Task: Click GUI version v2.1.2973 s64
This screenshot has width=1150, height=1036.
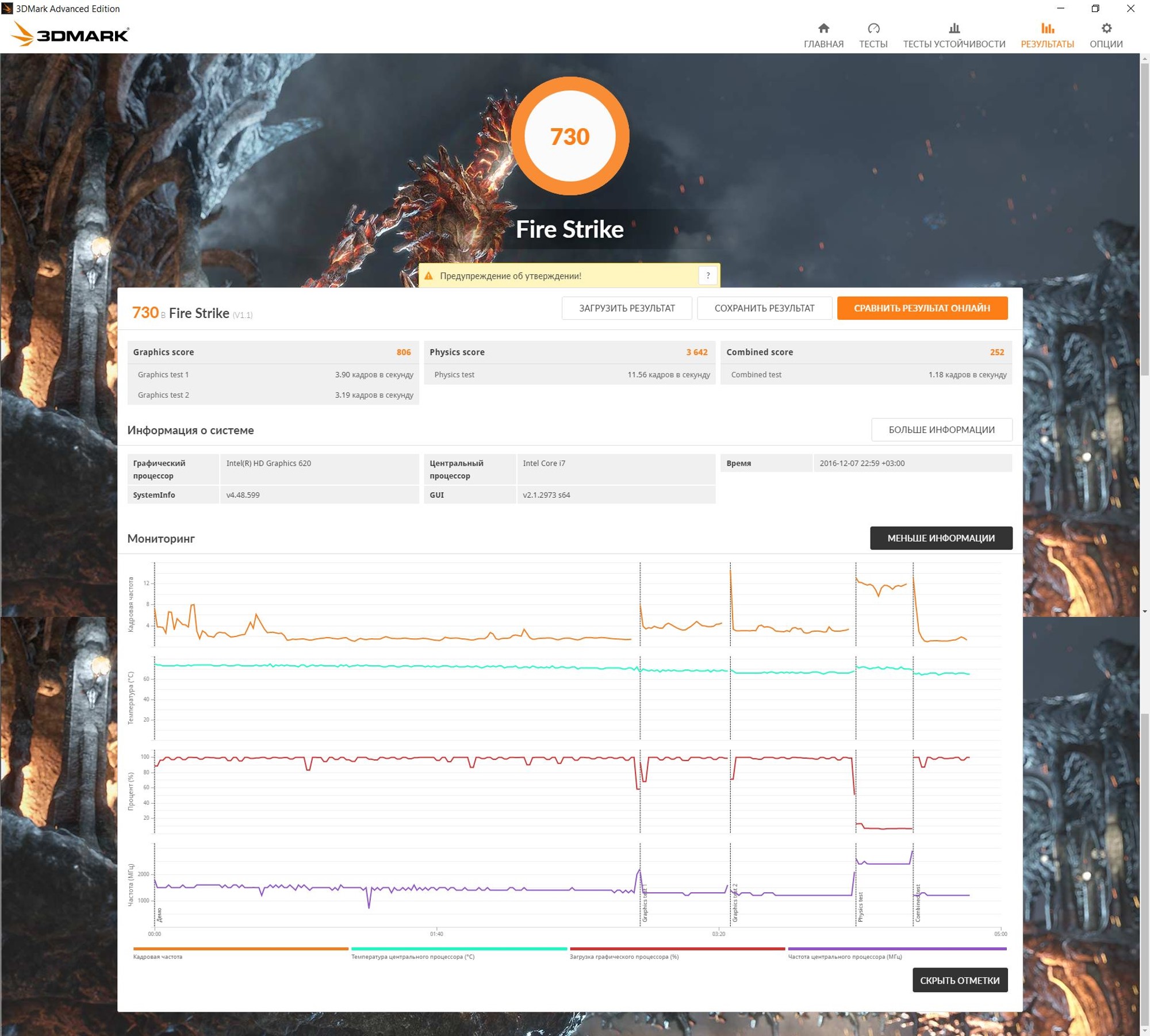Action: (x=546, y=494)
